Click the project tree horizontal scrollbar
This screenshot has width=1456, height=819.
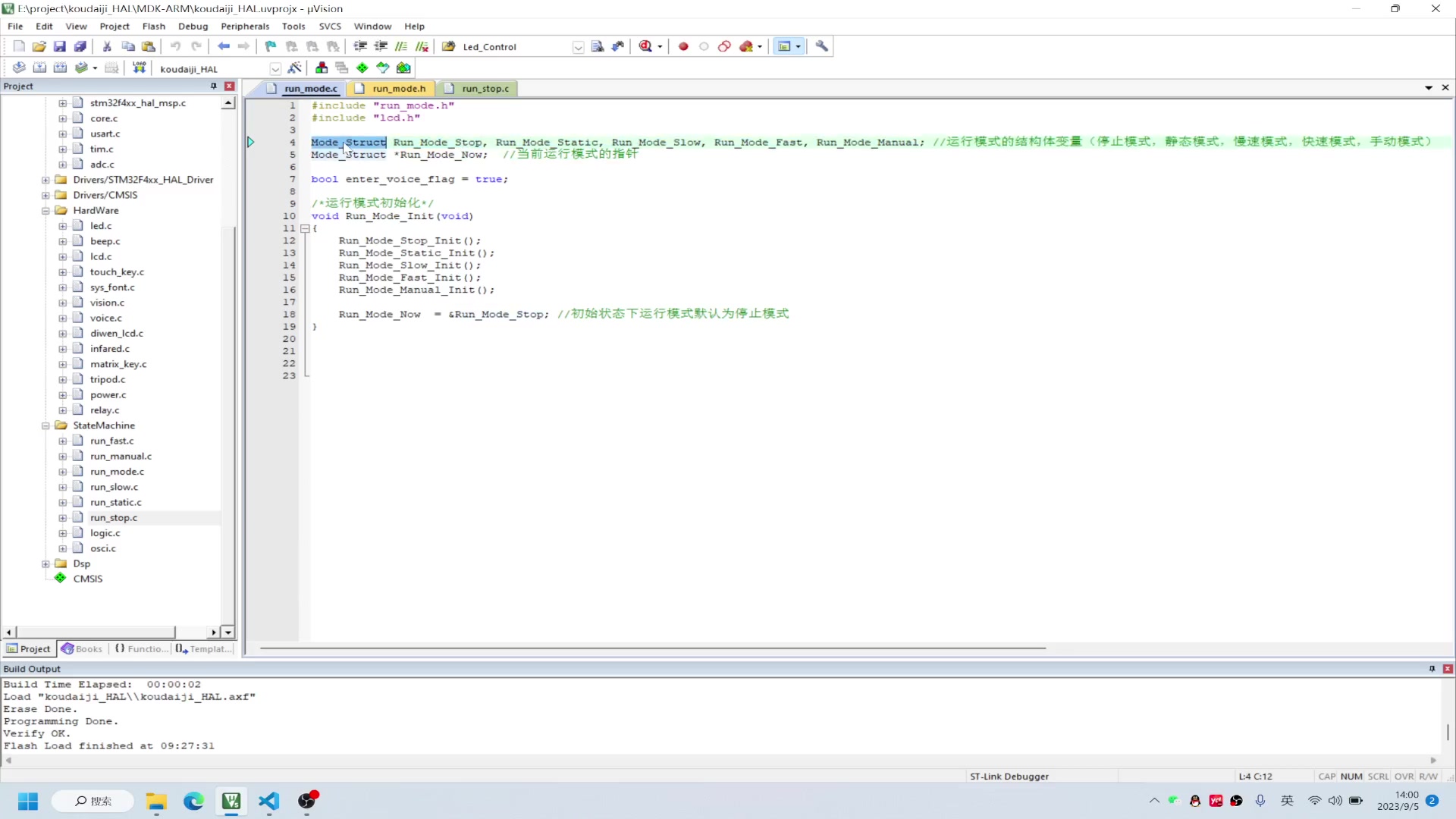(x=96, y=632)
